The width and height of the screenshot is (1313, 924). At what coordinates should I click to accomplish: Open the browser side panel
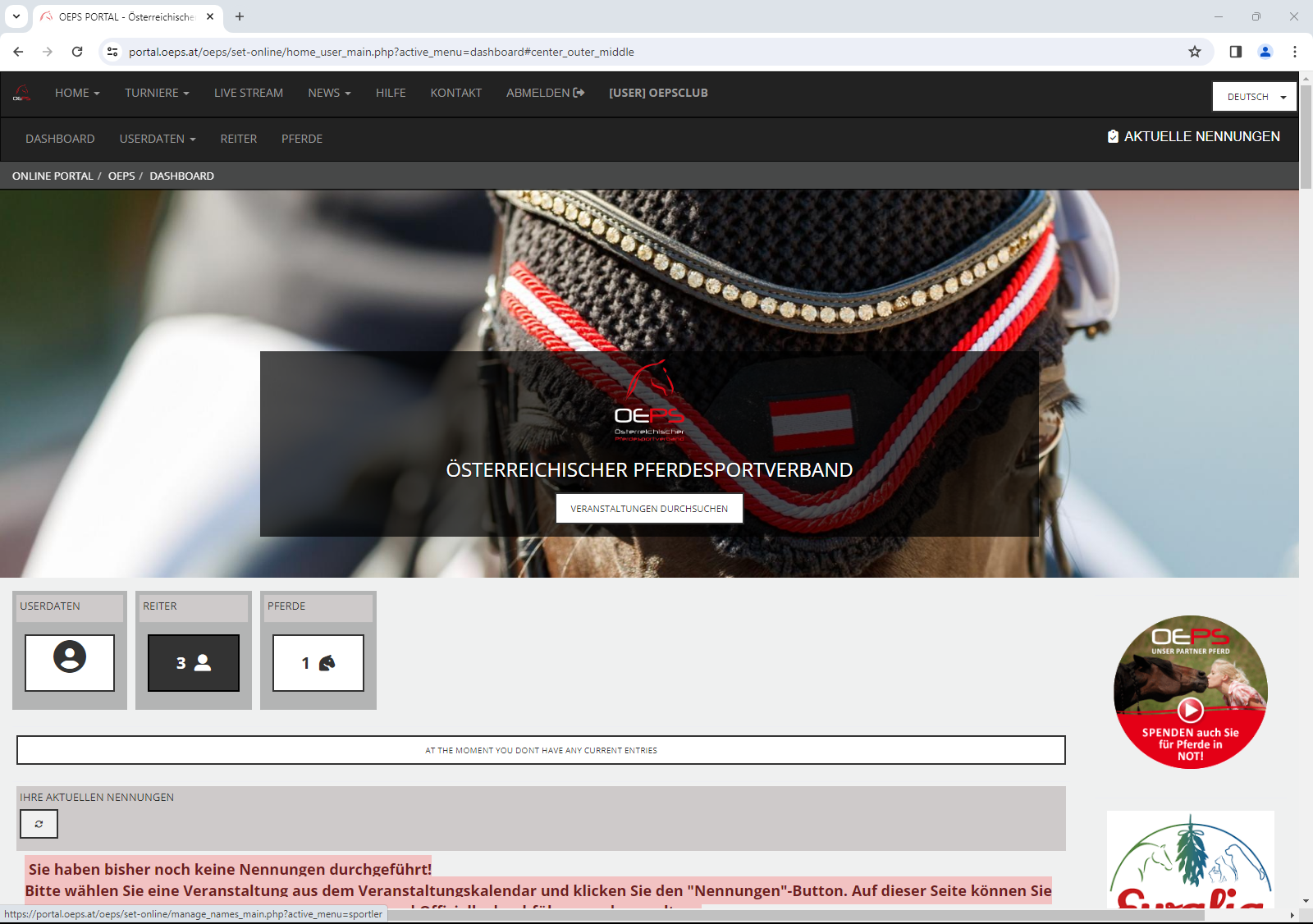click(1236, 52)
